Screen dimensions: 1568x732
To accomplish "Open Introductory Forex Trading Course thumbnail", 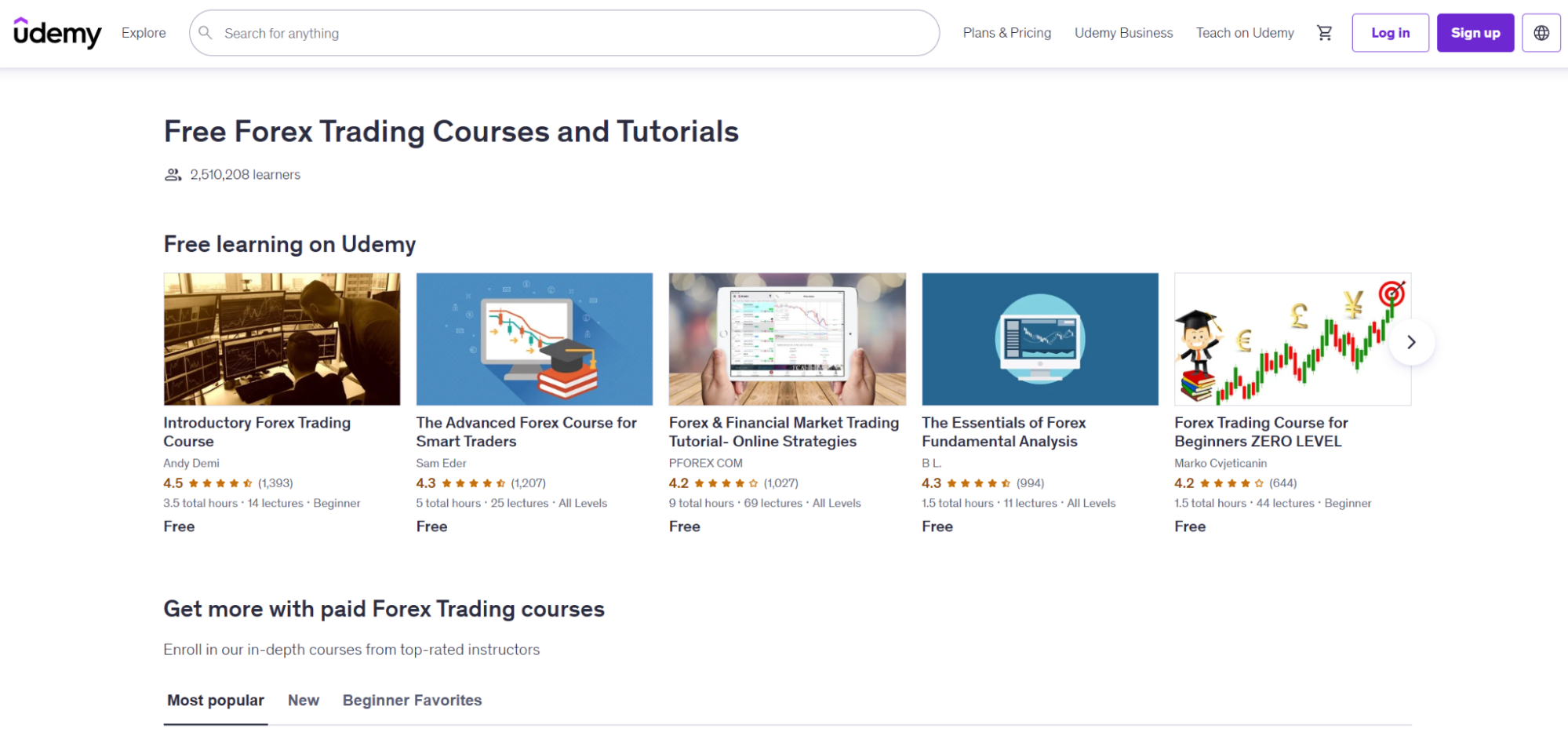I will (282, 339).
